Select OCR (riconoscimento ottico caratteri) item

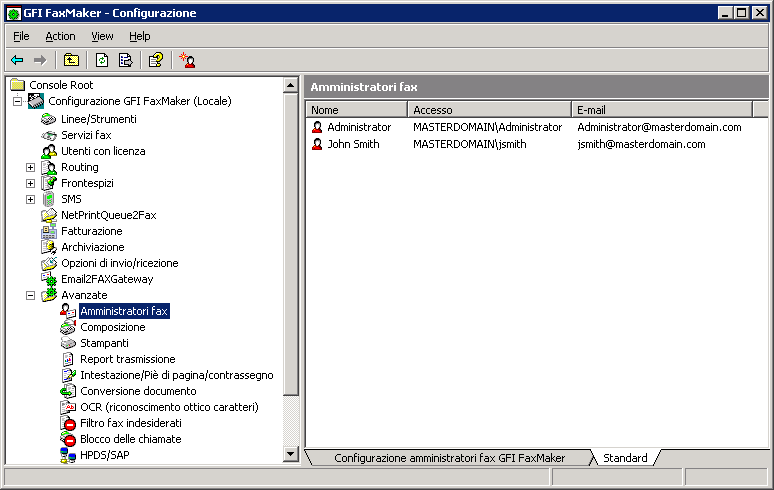[x=169, y=407]
